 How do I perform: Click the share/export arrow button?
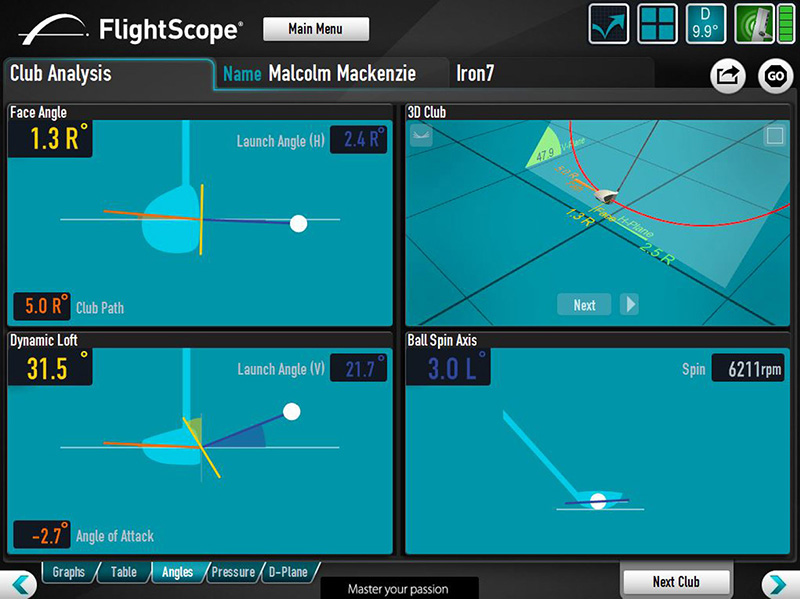tap(727, 76)
